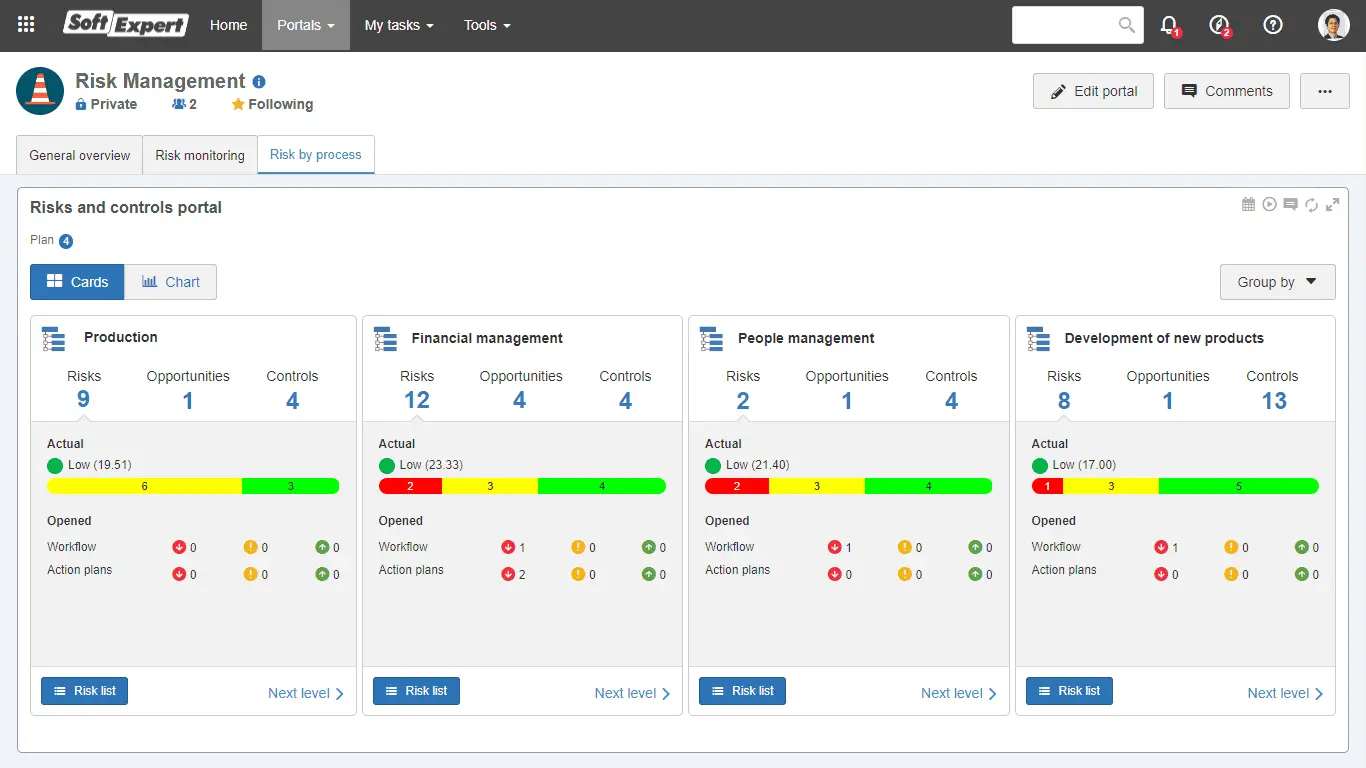Expand the widget to fullscreen

point(1332,205)
